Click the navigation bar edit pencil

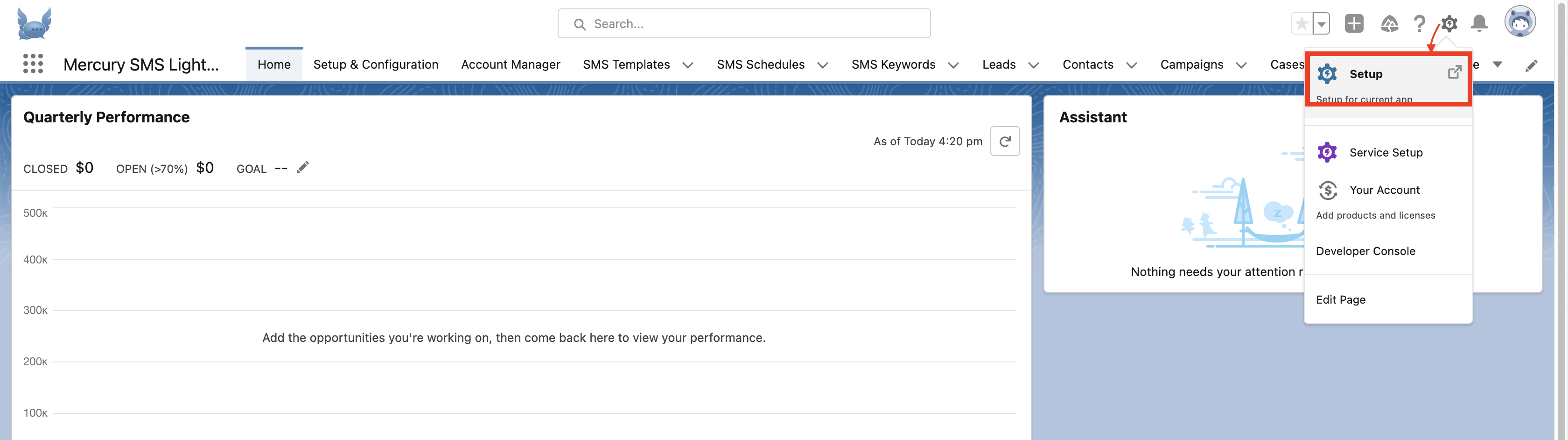coord(1532,65)
